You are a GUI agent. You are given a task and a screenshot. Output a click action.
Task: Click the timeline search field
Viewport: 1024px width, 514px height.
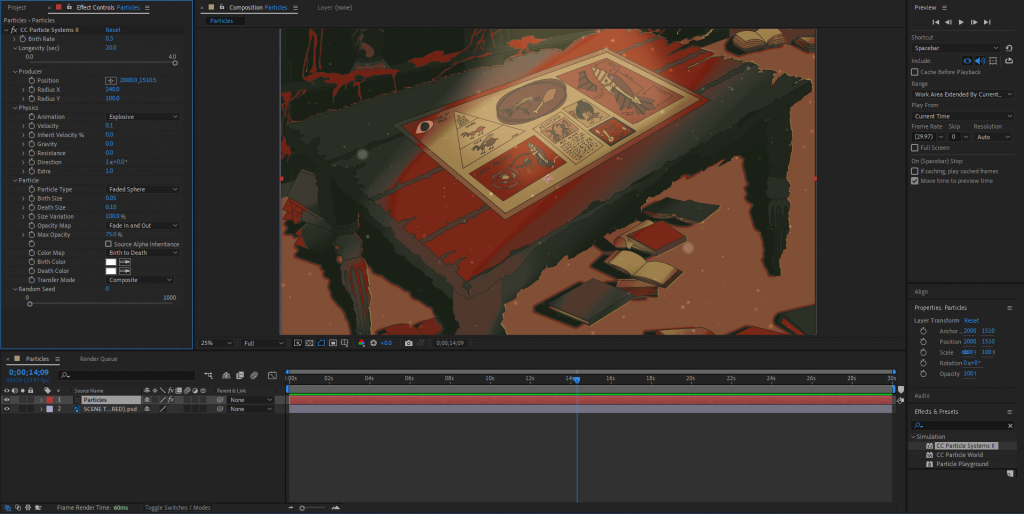[127, 375]
